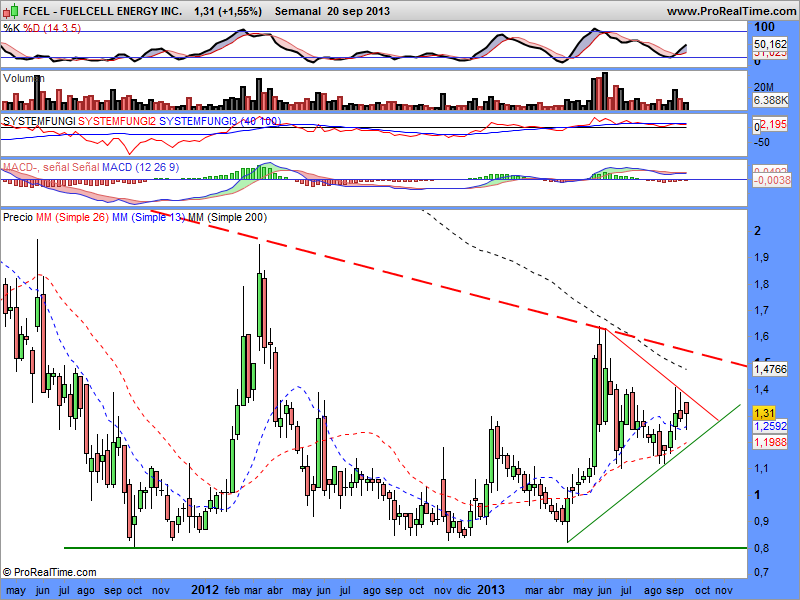Viewport: 800px width, 600px height.
Task: Select the MM (Simple 200) label
Action: (228, 217)
